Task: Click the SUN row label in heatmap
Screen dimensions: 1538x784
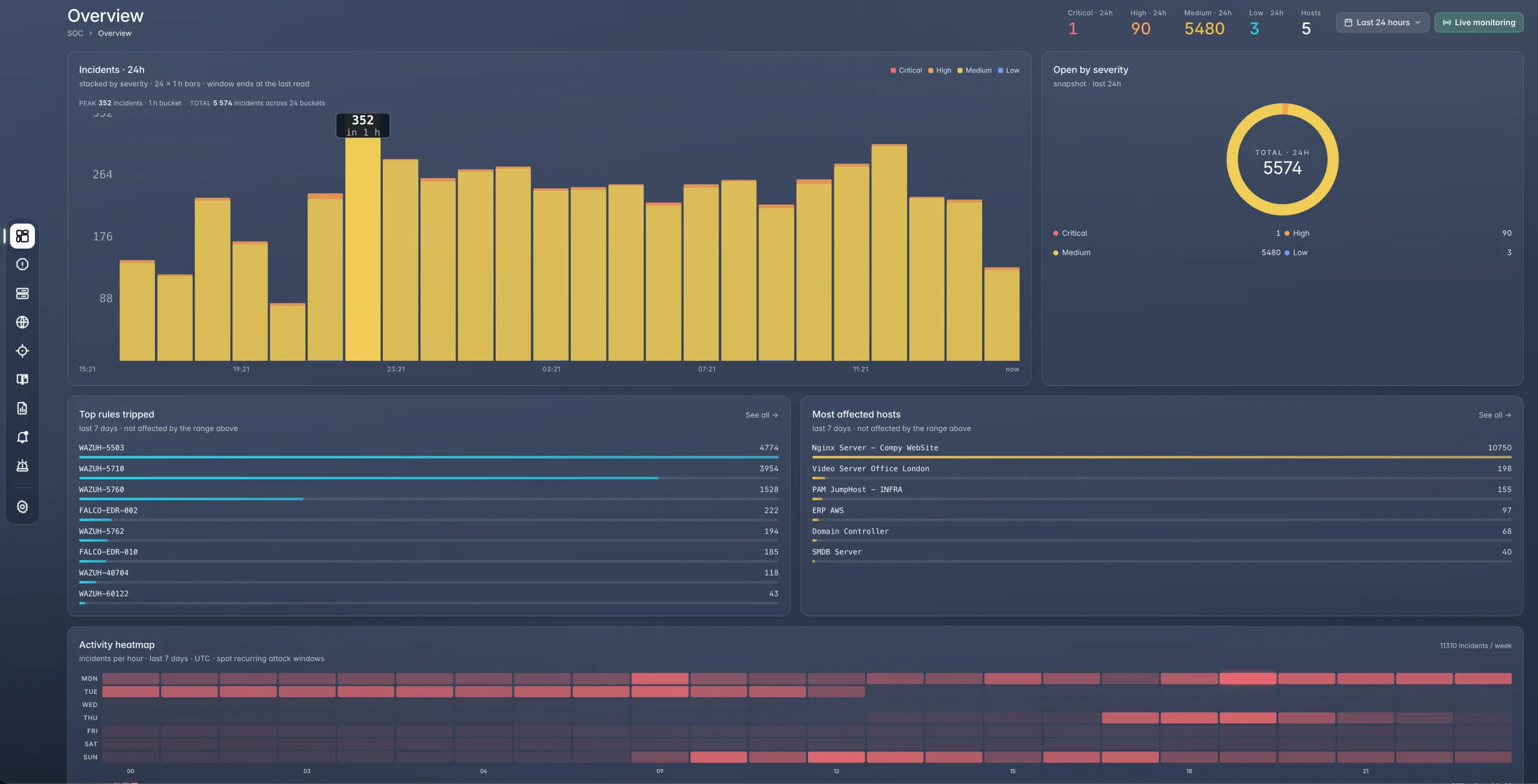Action: coord(90,758)
